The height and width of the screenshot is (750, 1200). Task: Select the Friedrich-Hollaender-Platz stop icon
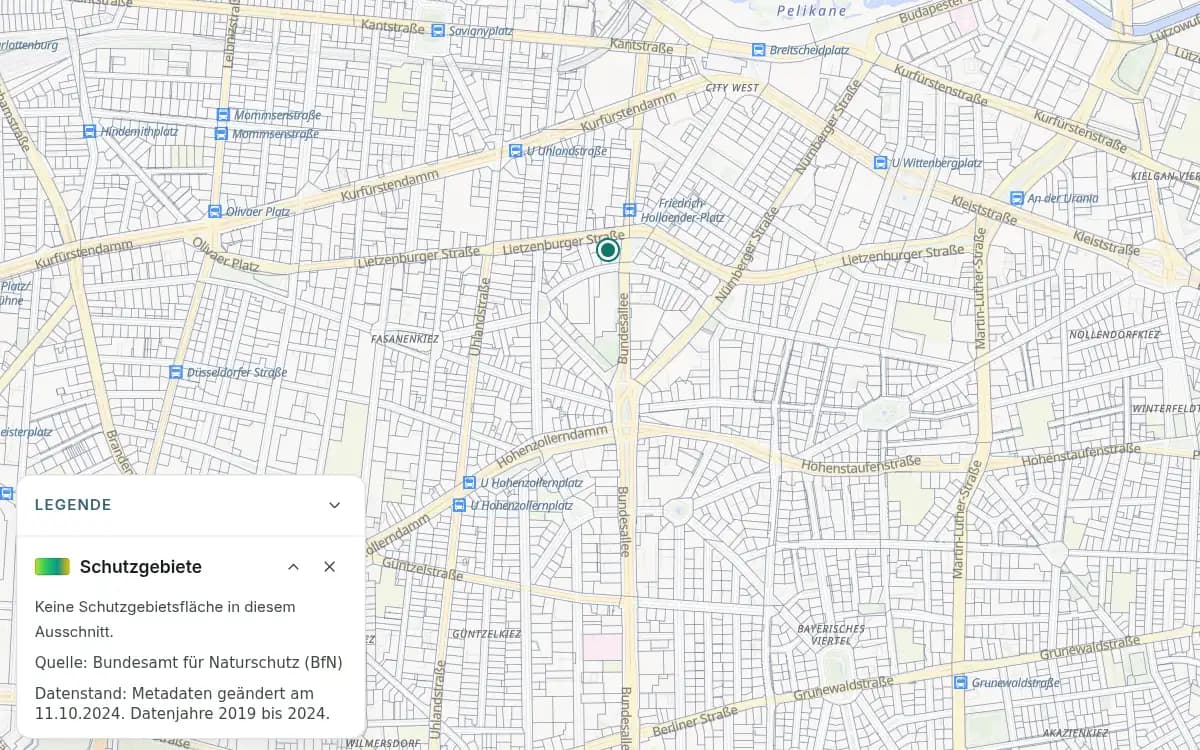click(x=629, y=210)
